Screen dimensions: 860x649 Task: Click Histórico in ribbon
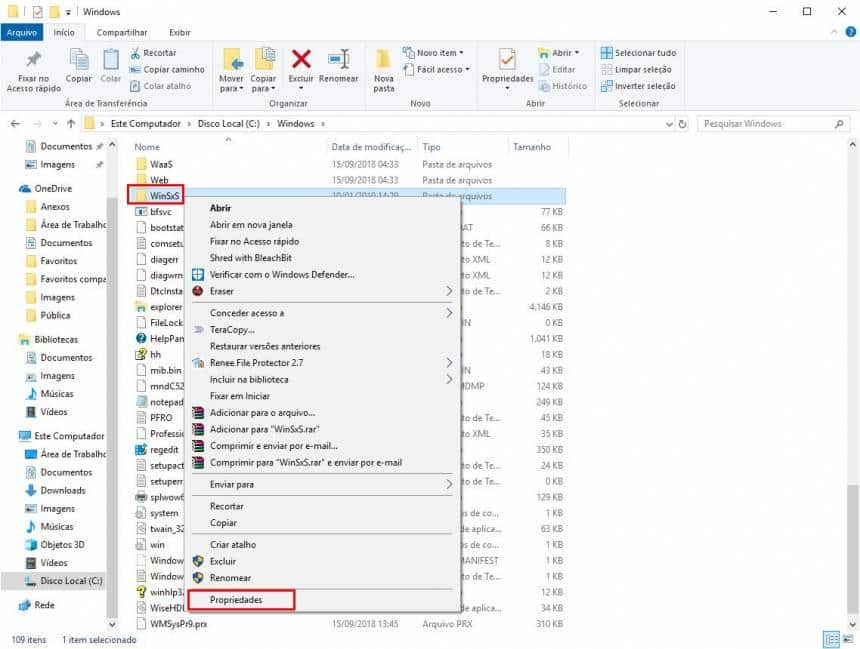coord(563,86)
